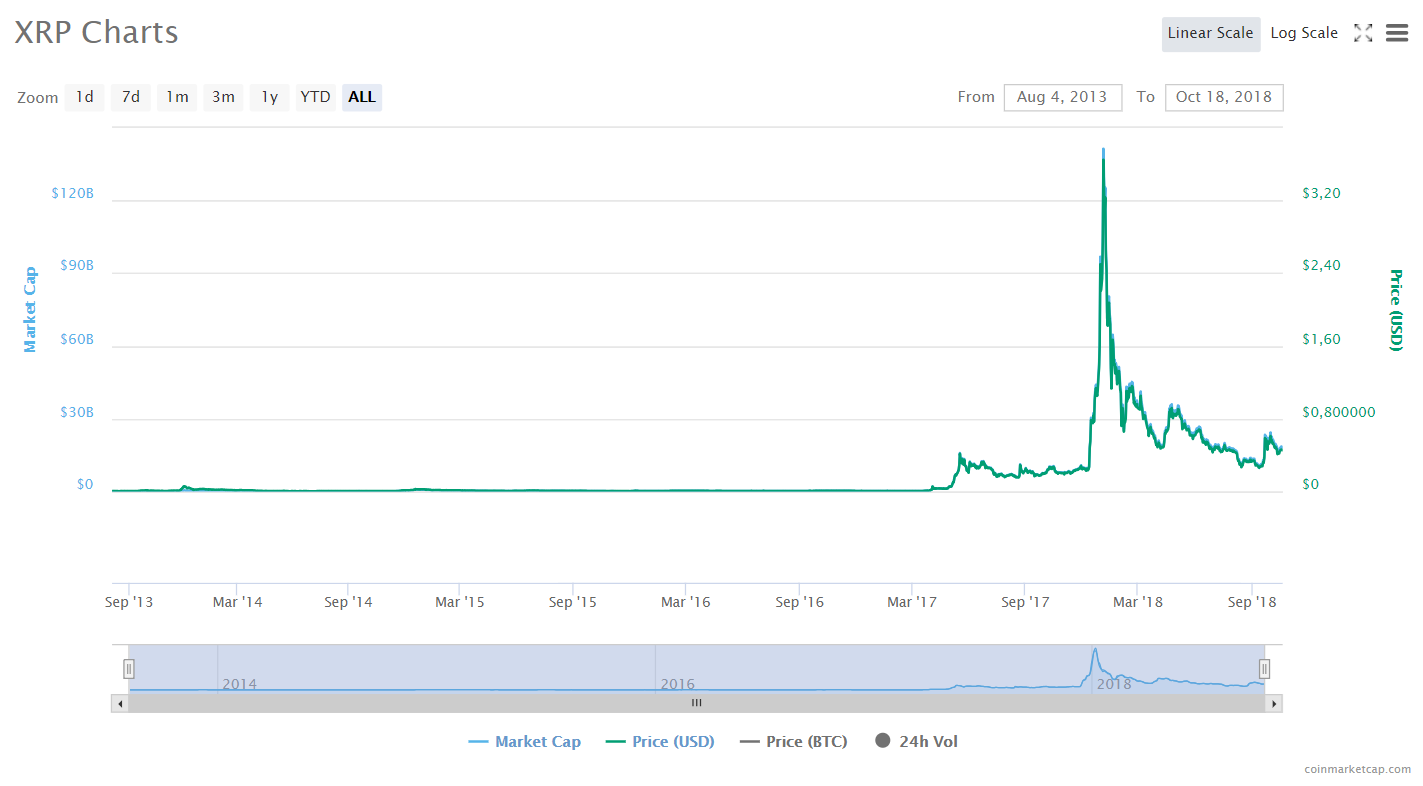Click the $3,20 price axis label

click(1321, 193)
